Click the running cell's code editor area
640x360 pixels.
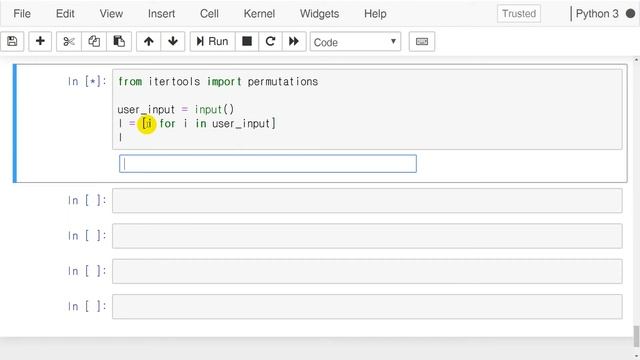coord(367,109)
